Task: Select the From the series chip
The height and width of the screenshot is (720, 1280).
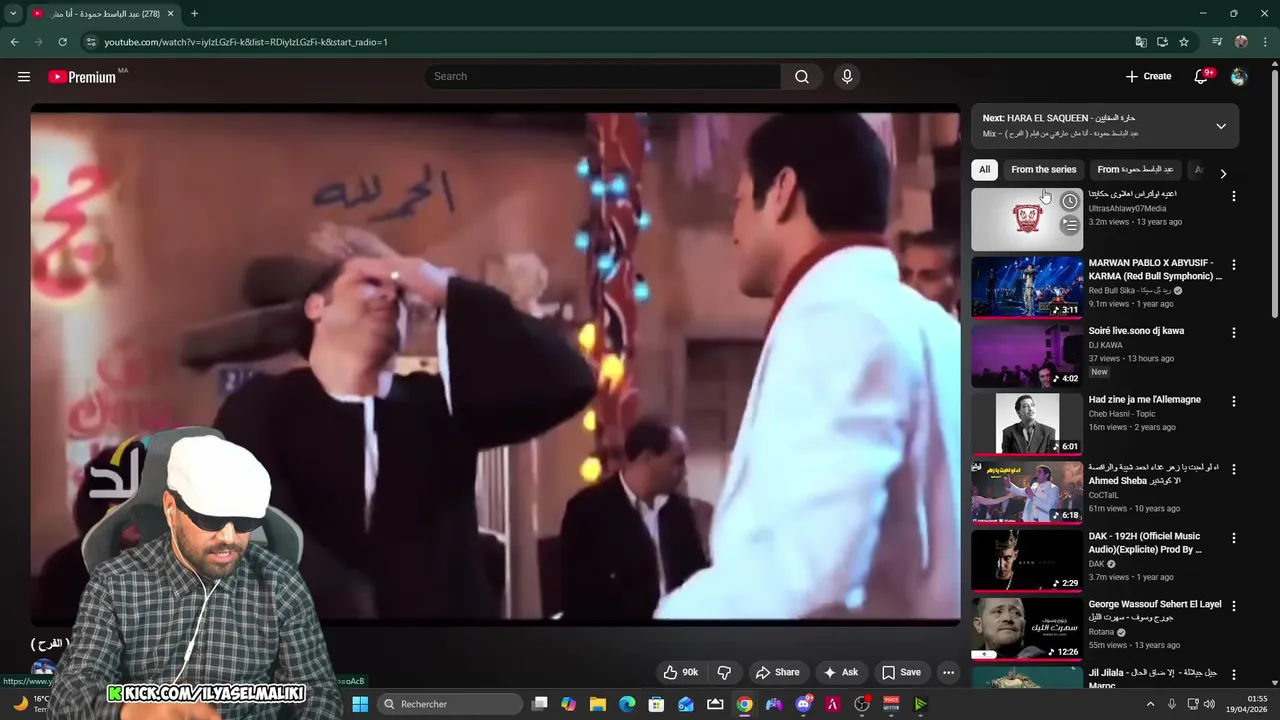Action: point(1043,170)
